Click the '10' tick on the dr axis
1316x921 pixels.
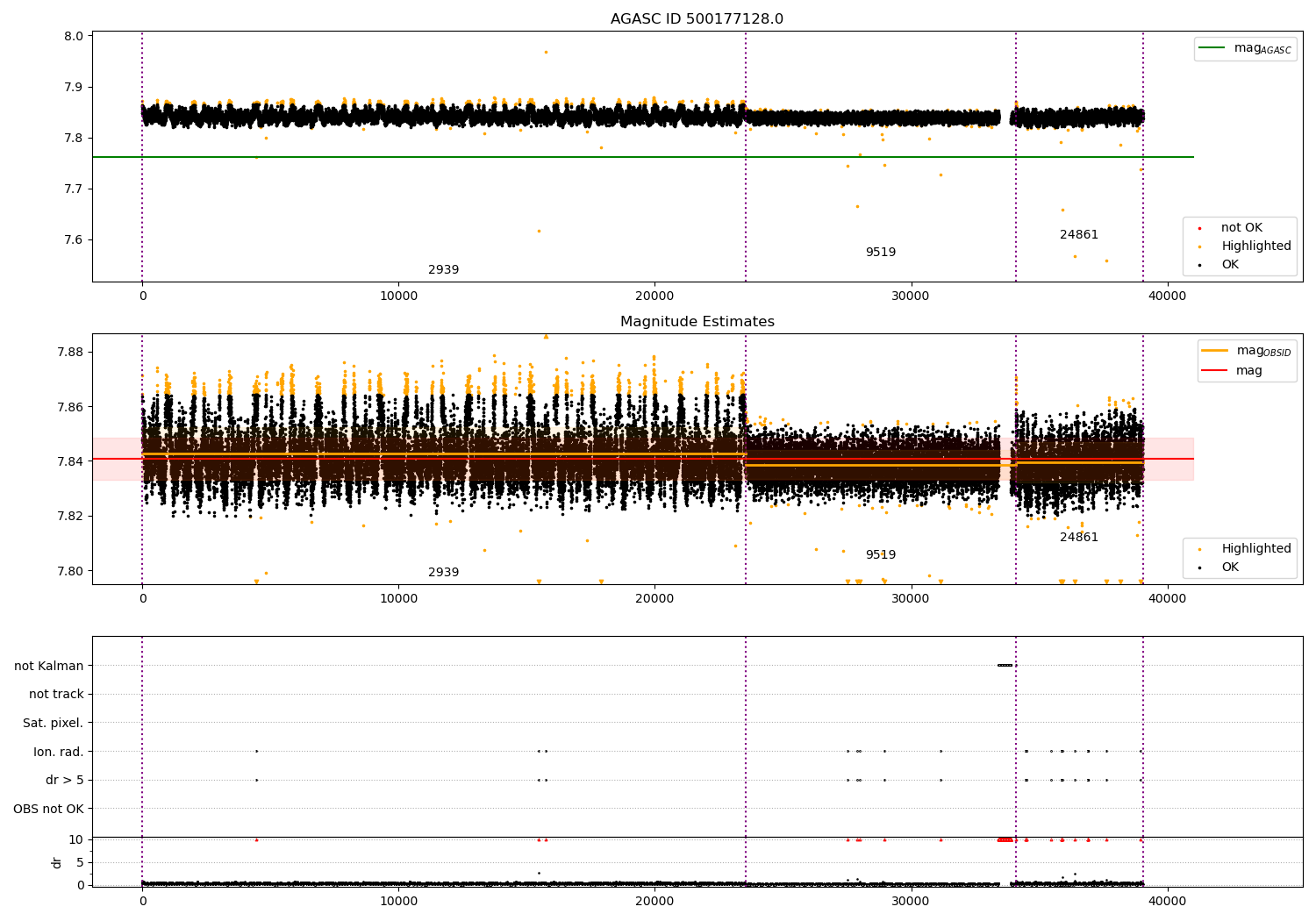point(76,840)
